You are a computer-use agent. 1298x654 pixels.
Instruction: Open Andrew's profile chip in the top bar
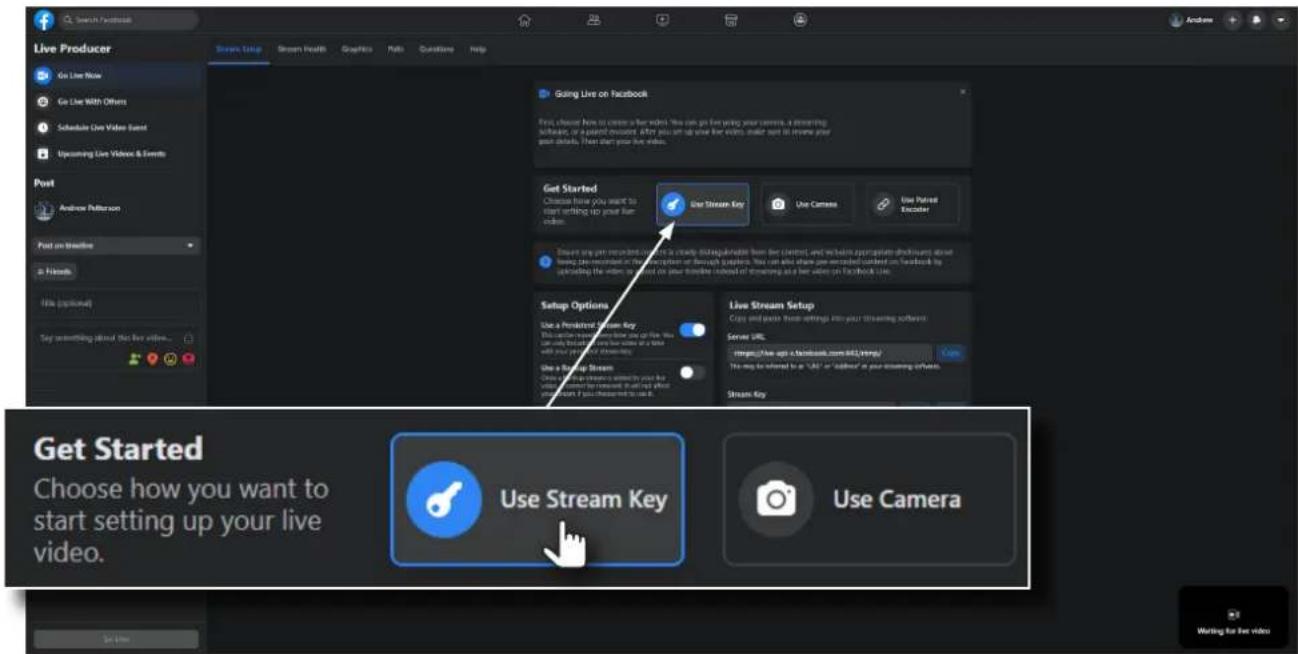[x=1193, y=20]
